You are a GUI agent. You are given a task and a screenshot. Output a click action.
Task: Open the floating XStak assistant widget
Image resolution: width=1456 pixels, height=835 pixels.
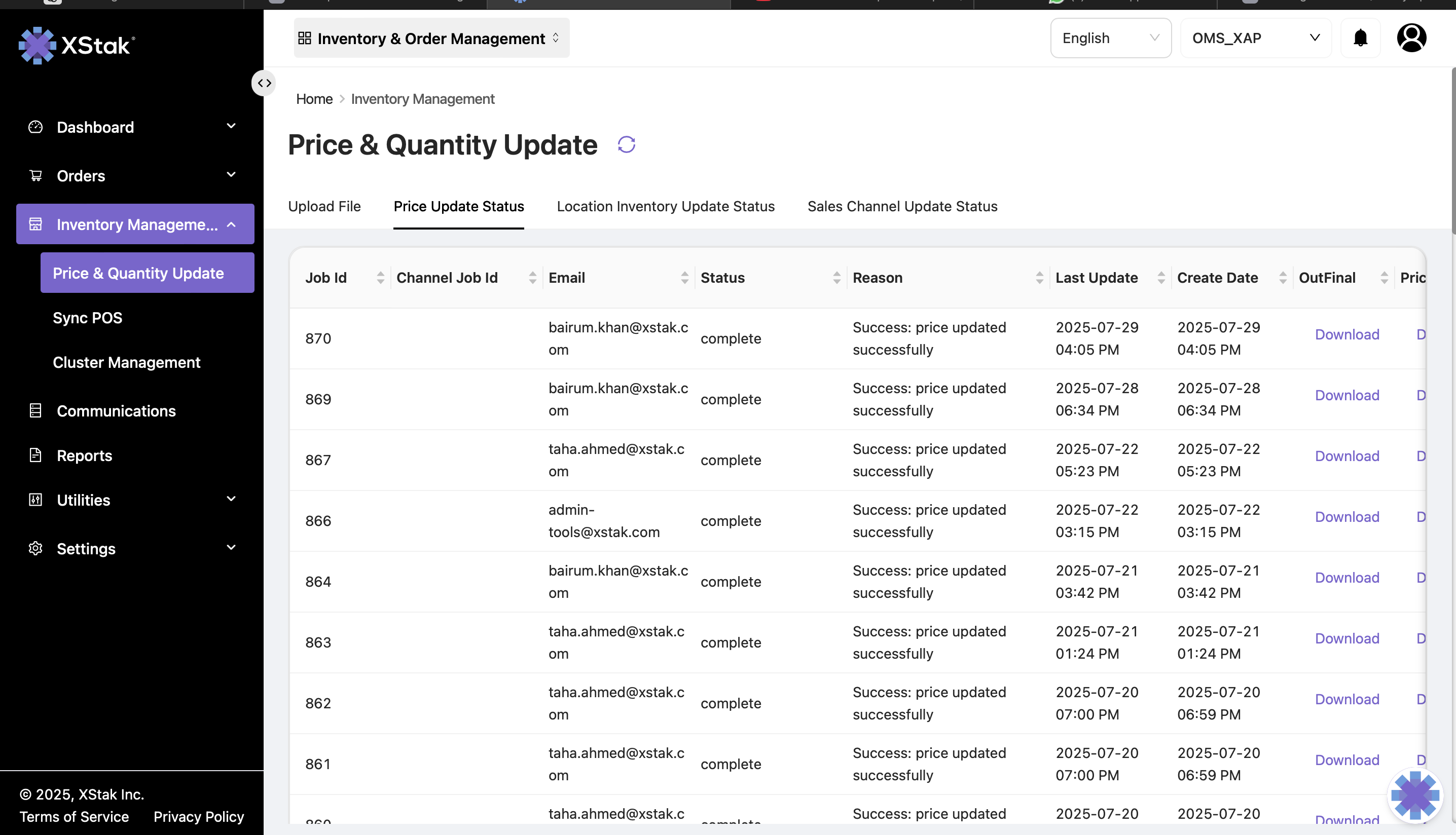click(x=1415, y=795)
